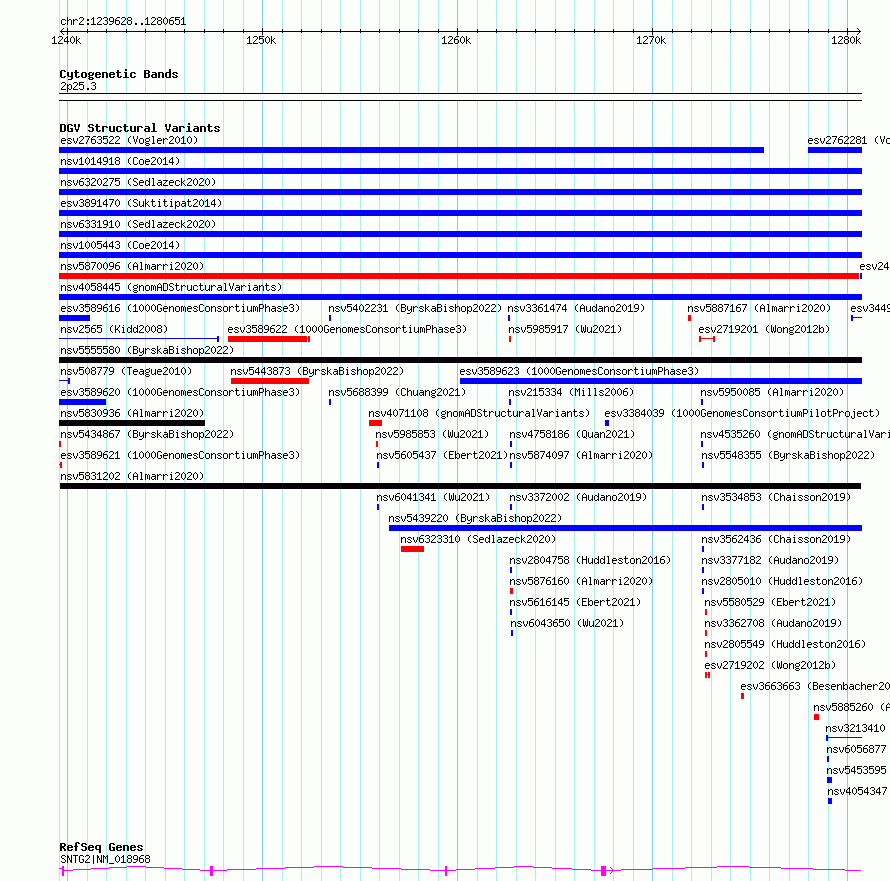890x881 pixels.
Task: Click nsv3377182 (Audano2019) label
Action: pyautogui.click(x=770, y=560)
